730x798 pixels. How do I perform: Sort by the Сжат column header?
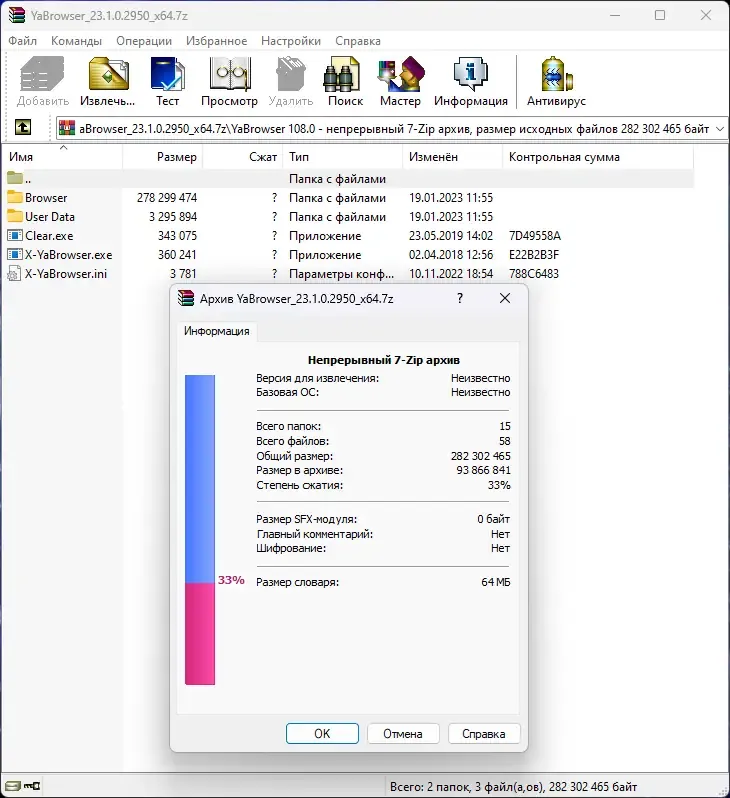click(243, 157)
